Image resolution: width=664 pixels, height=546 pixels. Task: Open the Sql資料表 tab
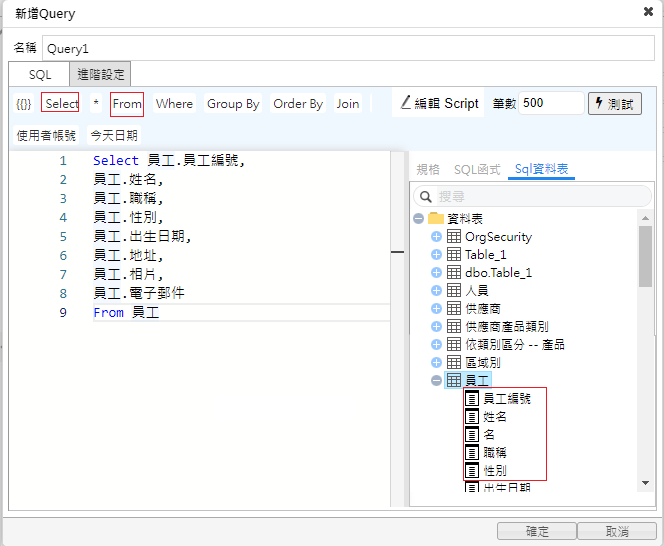click(x=541, y=169)
